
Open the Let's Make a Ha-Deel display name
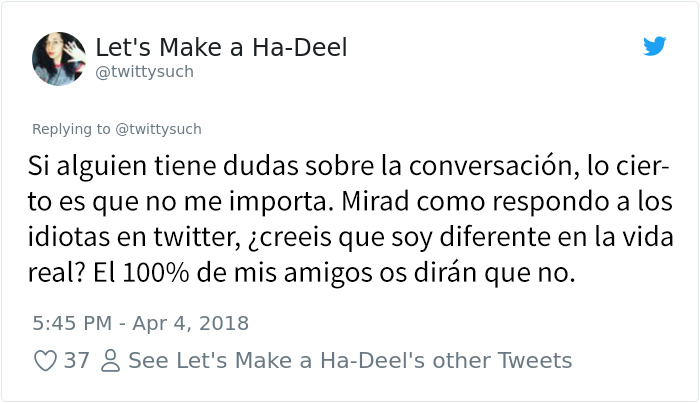pyautogui.click(x=221, y=47)
